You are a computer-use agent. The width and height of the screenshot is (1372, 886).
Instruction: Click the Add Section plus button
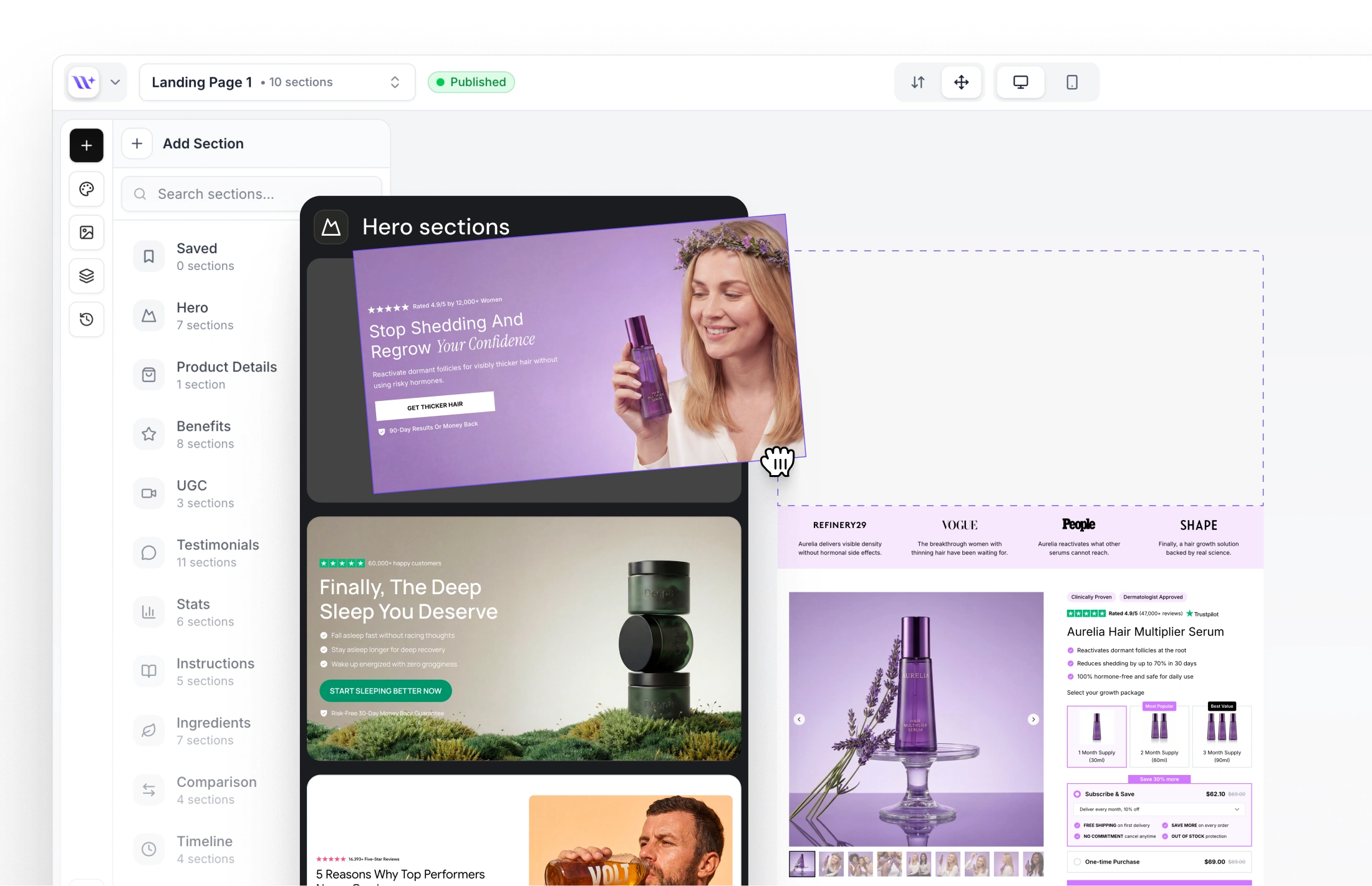[137, 144]
